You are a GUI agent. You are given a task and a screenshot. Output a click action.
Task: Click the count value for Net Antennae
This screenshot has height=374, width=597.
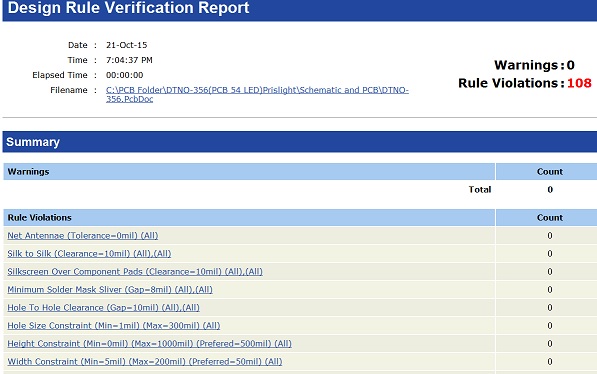(550, 235)
